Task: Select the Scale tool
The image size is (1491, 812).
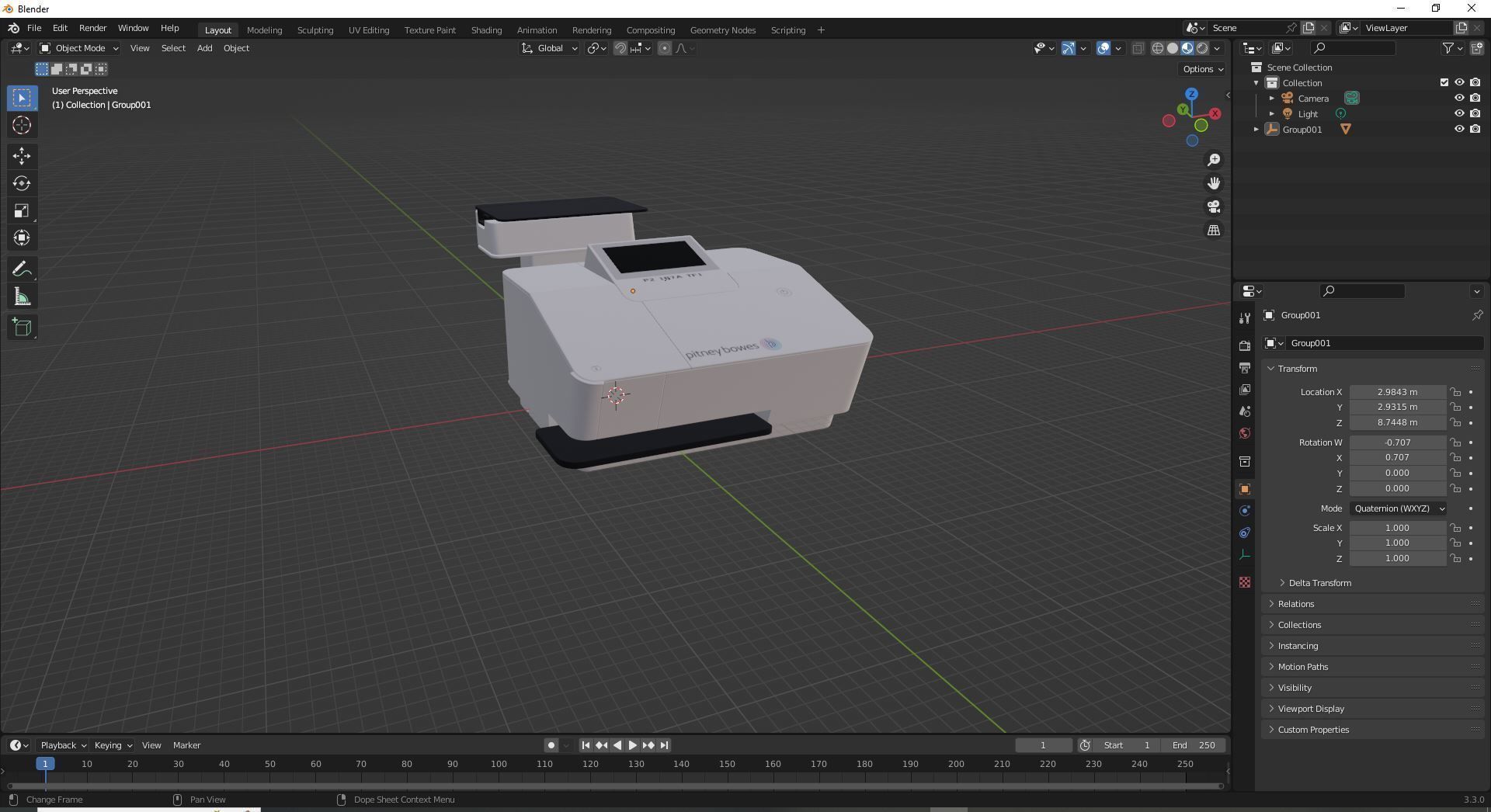Action: tap(22, 210)
